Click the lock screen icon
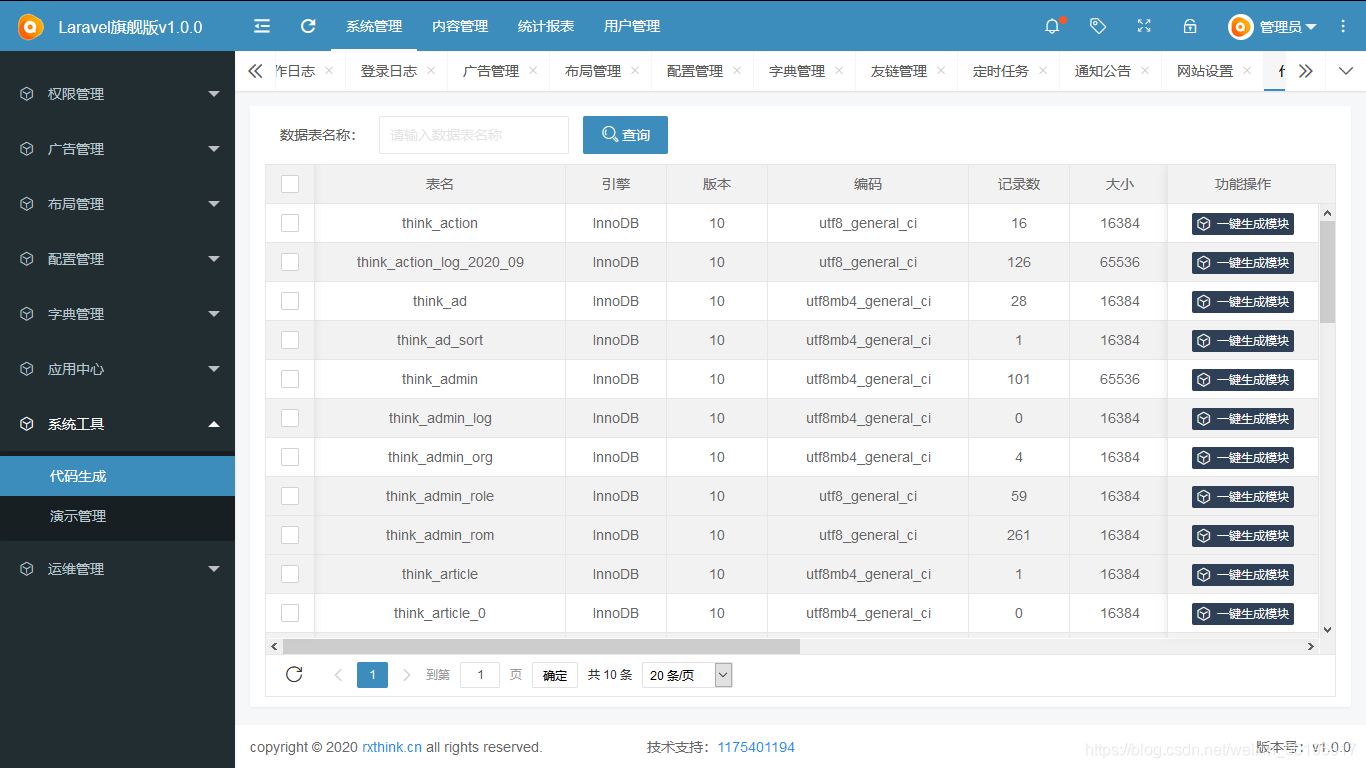Screen dimensions: 1366x768 (1190, 26)
